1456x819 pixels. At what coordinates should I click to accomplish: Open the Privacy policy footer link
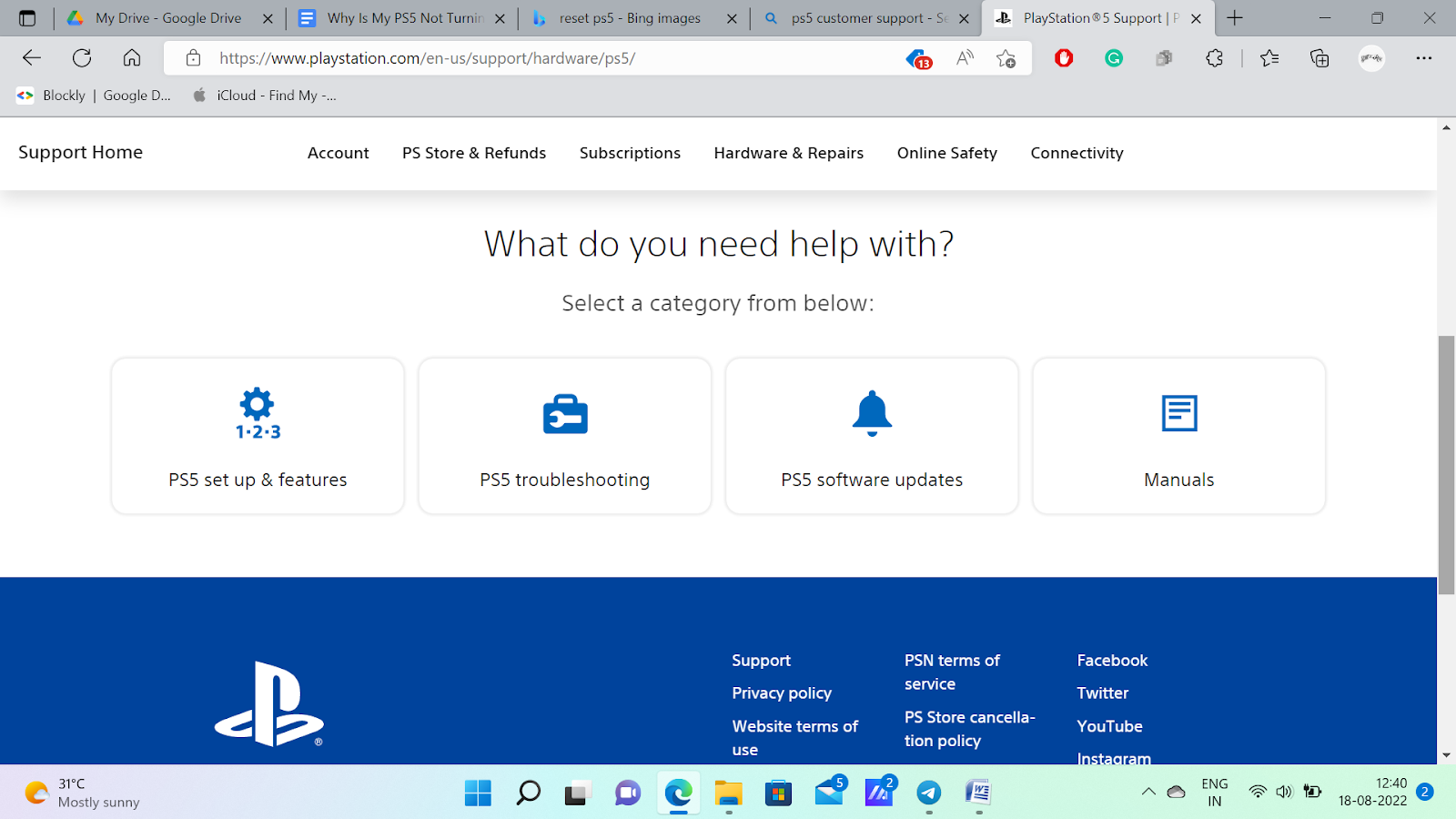pos(782,693)
